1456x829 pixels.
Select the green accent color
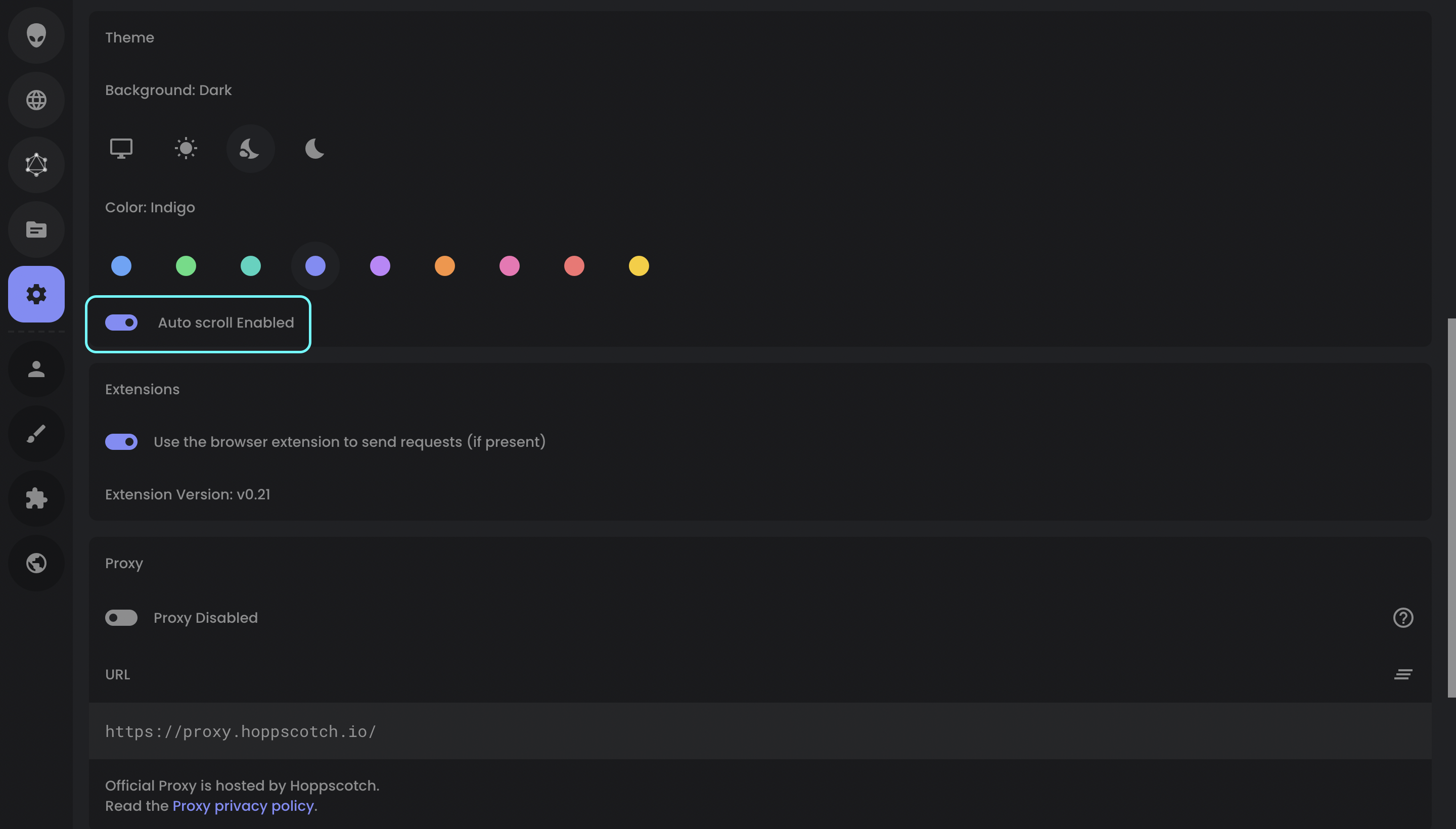click(186, 265)
